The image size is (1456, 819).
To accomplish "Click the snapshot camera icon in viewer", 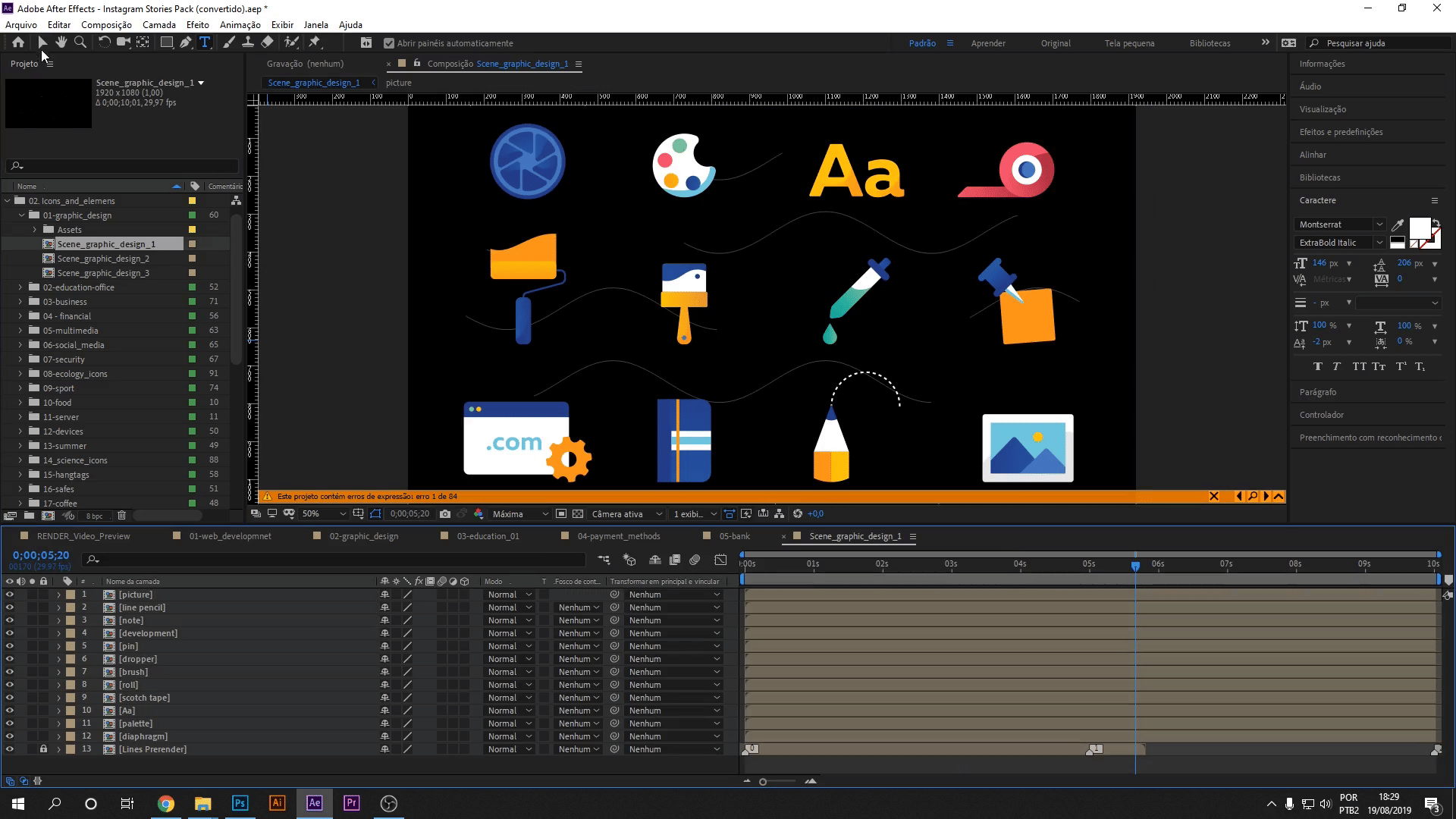I will coord(445,513).
